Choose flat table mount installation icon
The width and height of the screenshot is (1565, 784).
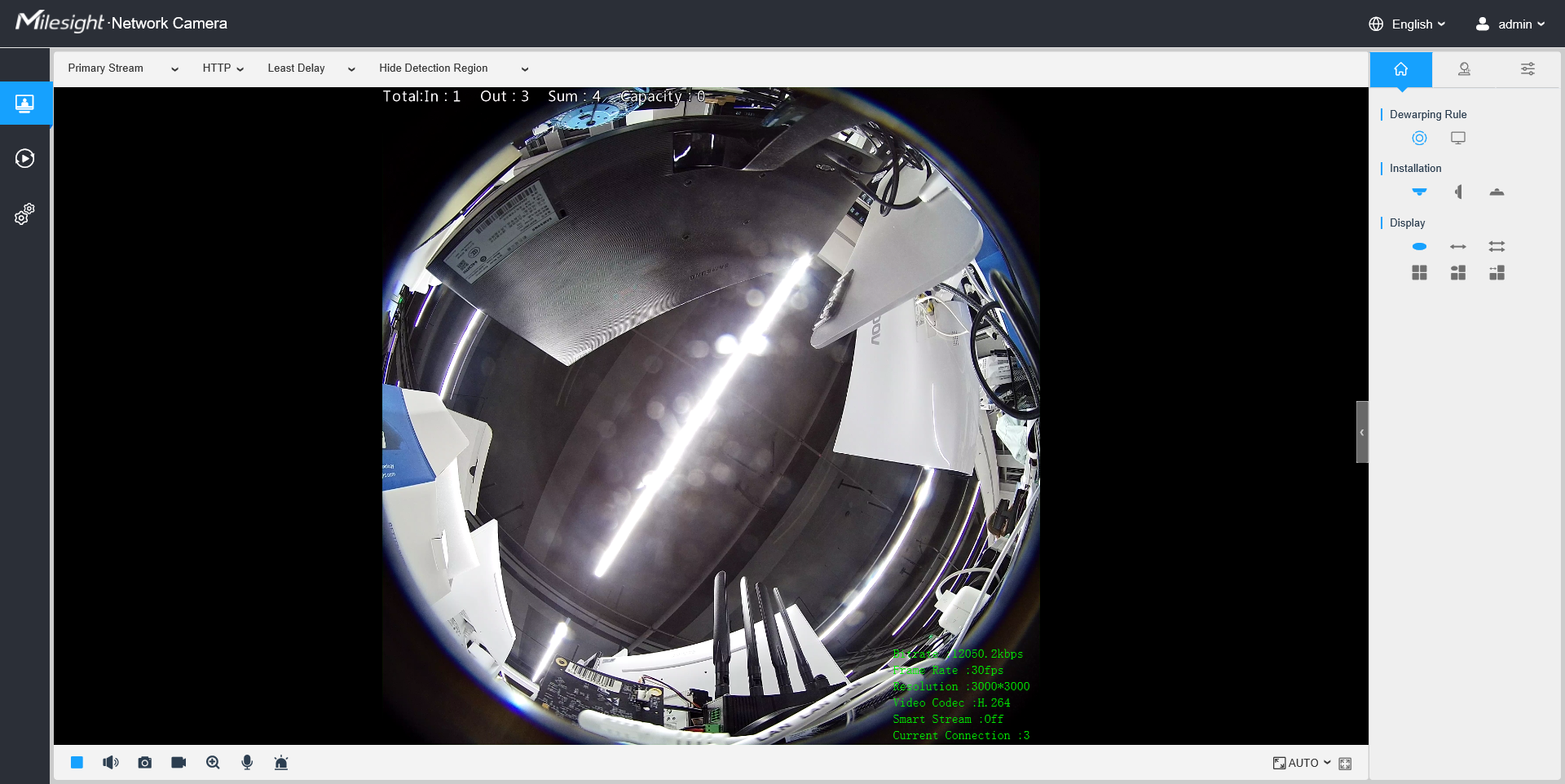coord(1497,192)
